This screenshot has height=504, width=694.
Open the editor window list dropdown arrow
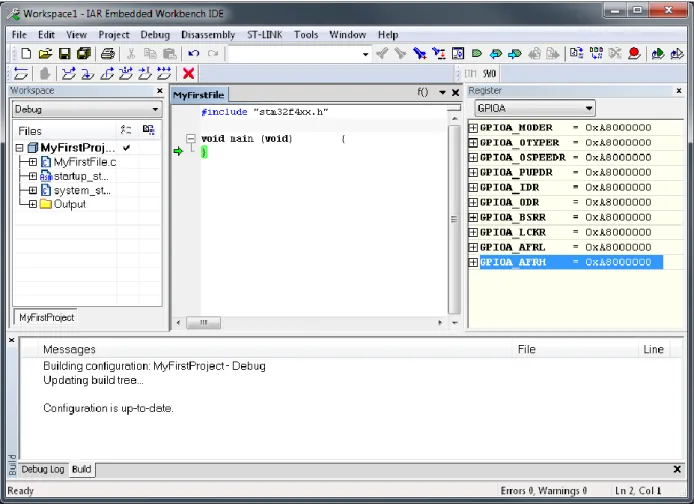click(442, 92)
